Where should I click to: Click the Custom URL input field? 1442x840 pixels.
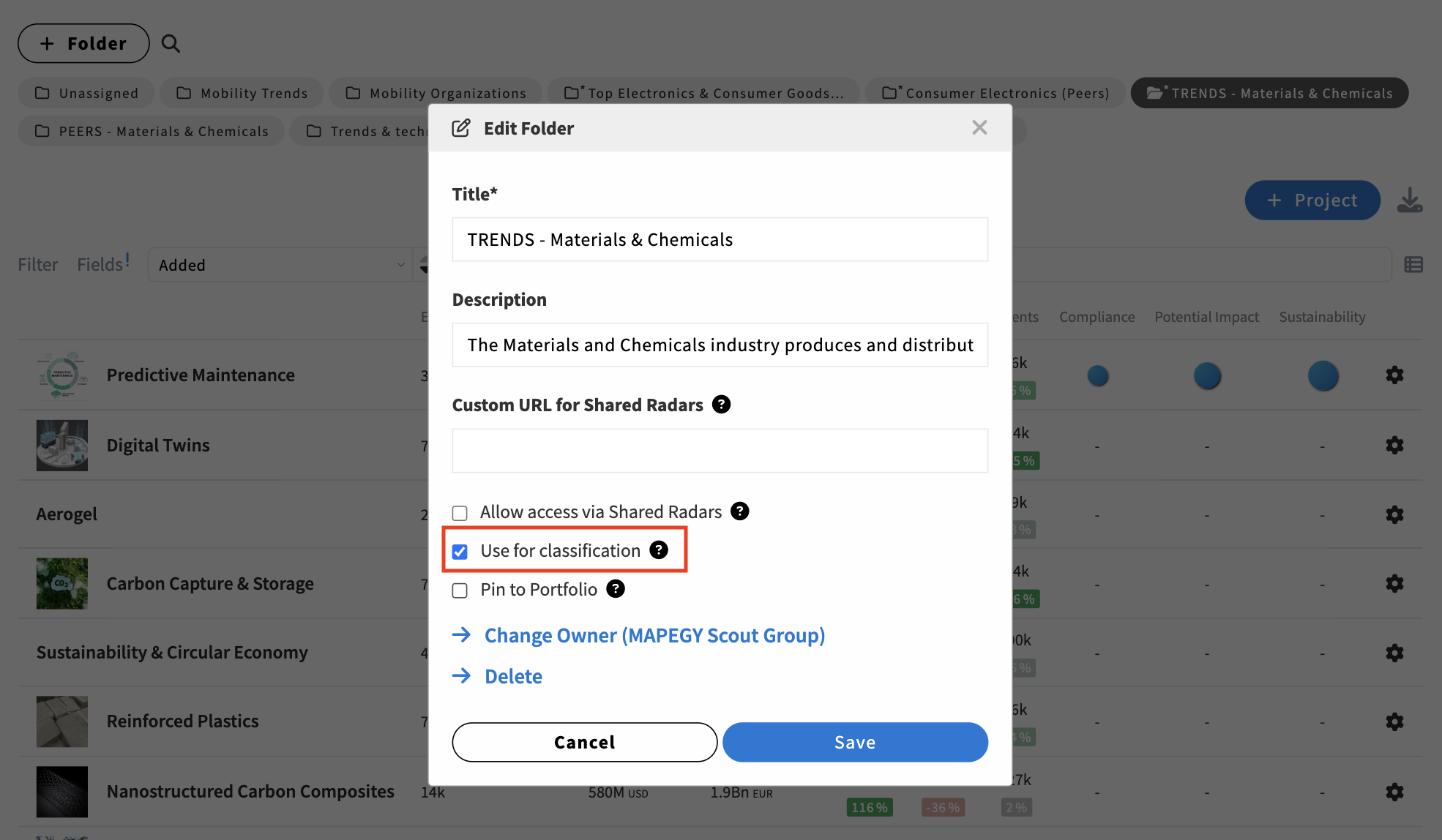pos(720,451)
